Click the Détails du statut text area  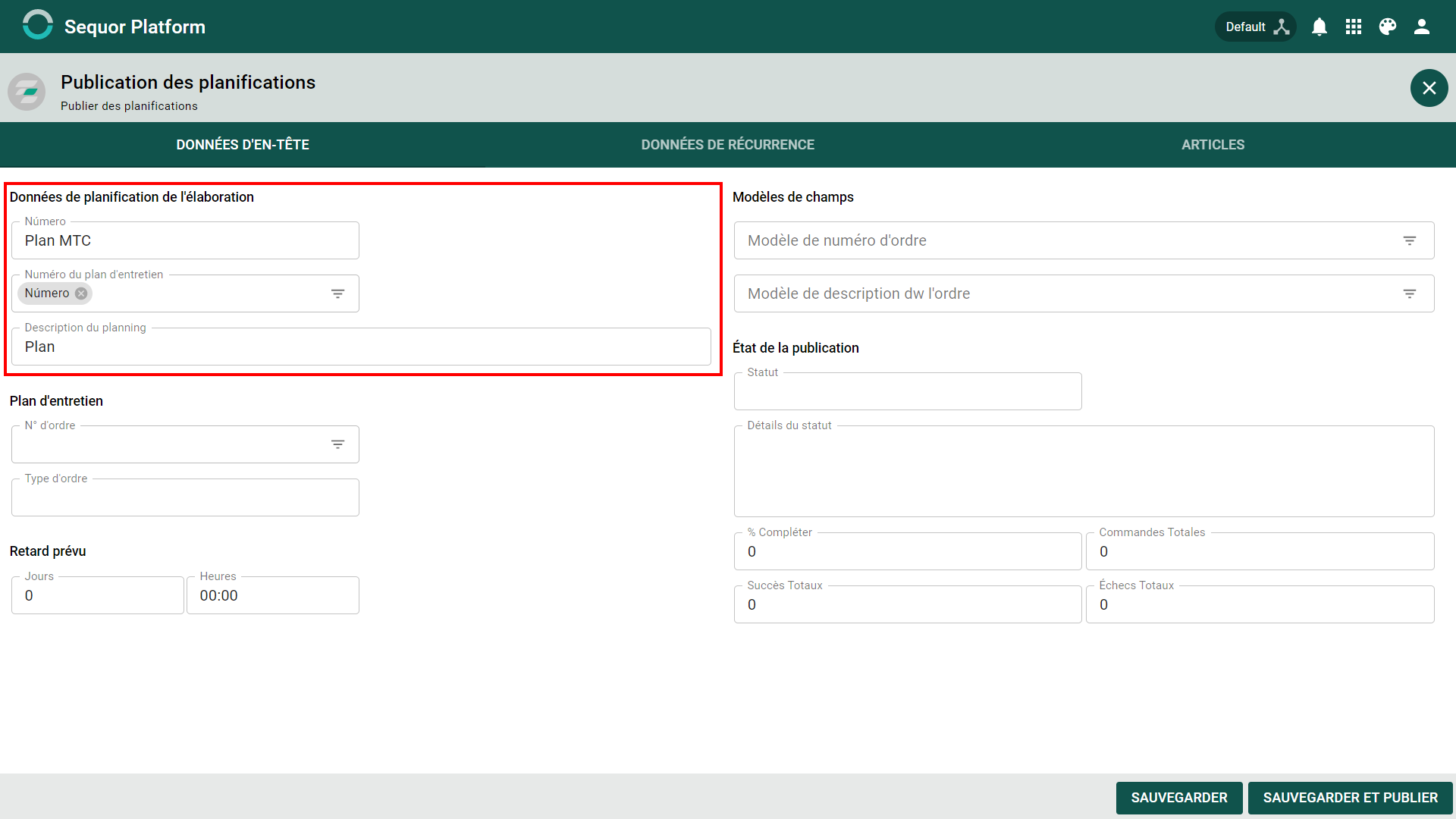click(1084, 472)
